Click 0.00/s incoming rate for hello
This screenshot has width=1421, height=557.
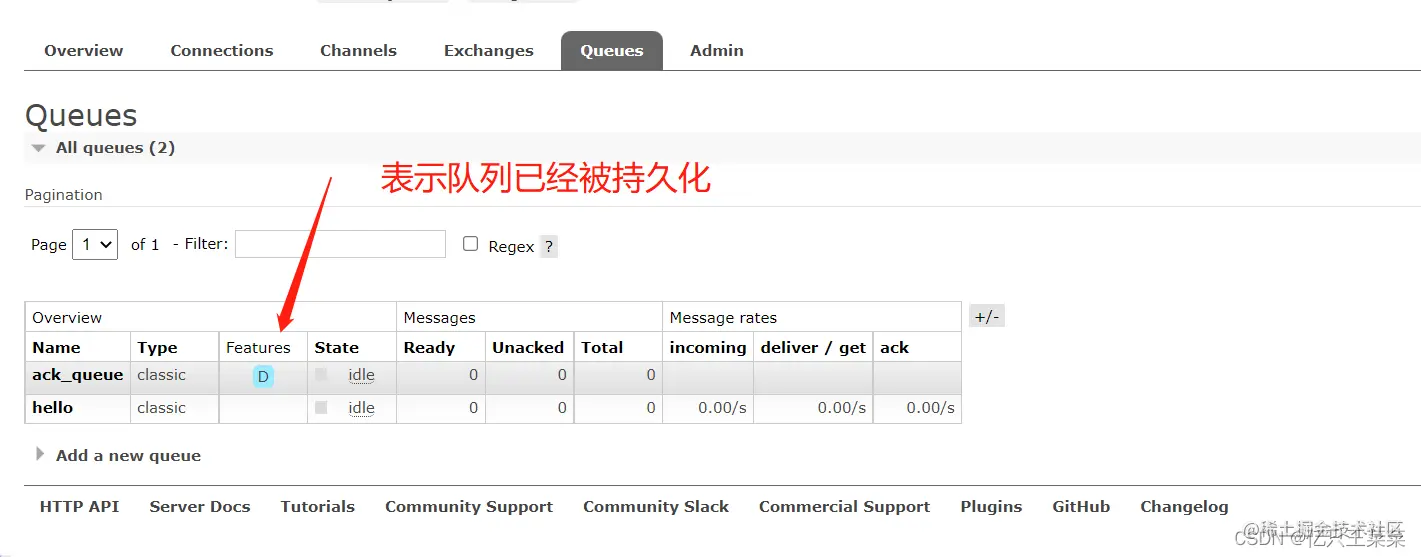tap(722, 408)
